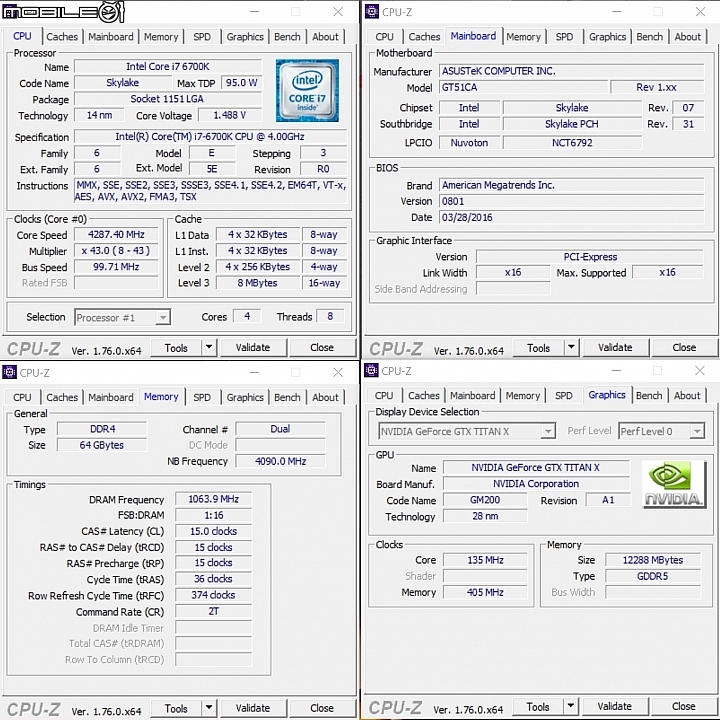720x720 pixels.
Task: Click multiplier value x 43.0 (8 - 43)
Action: point(116,251)
